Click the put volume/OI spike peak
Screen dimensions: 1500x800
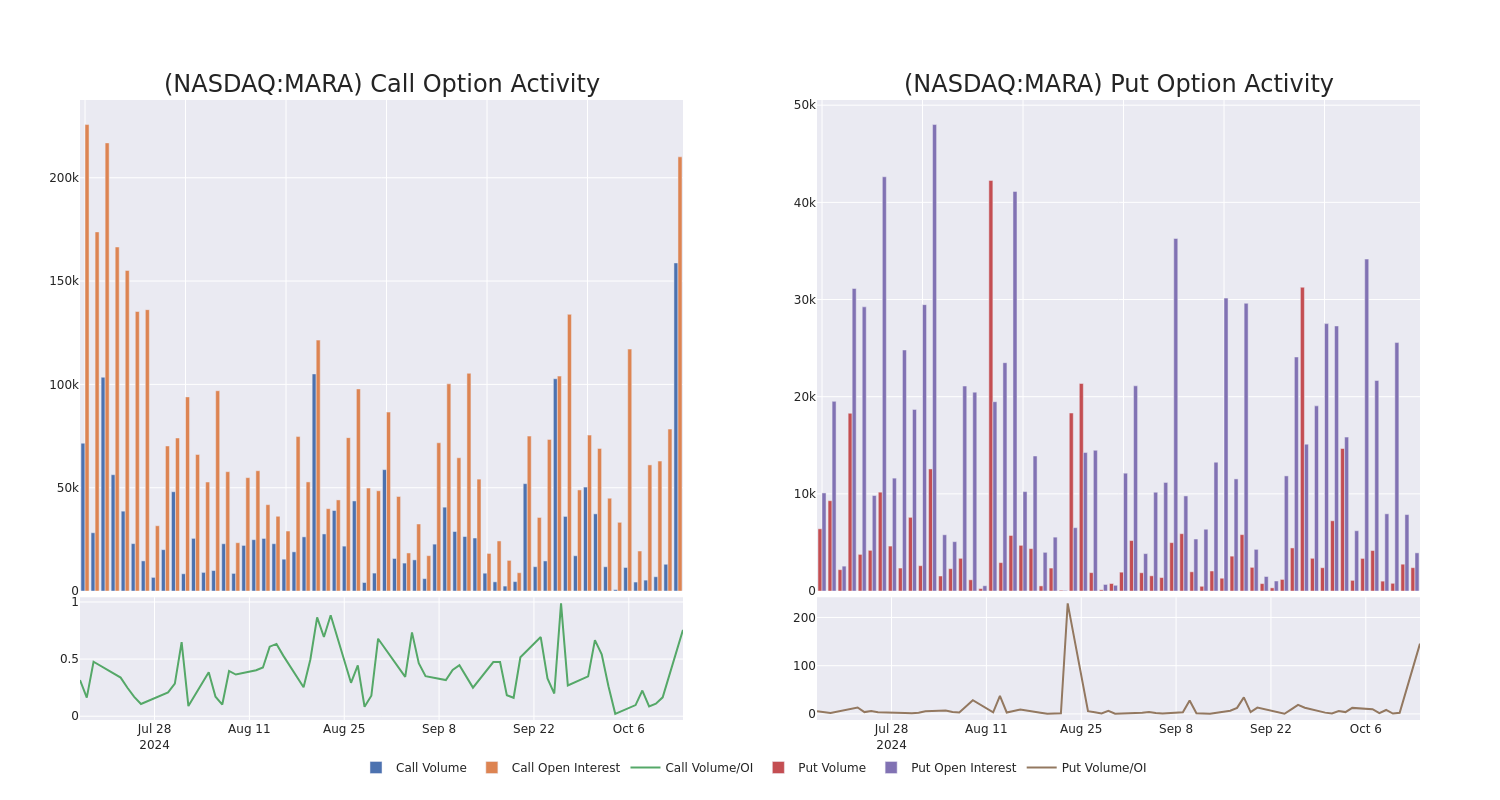pyautogui.click(x=1067, y=603)
